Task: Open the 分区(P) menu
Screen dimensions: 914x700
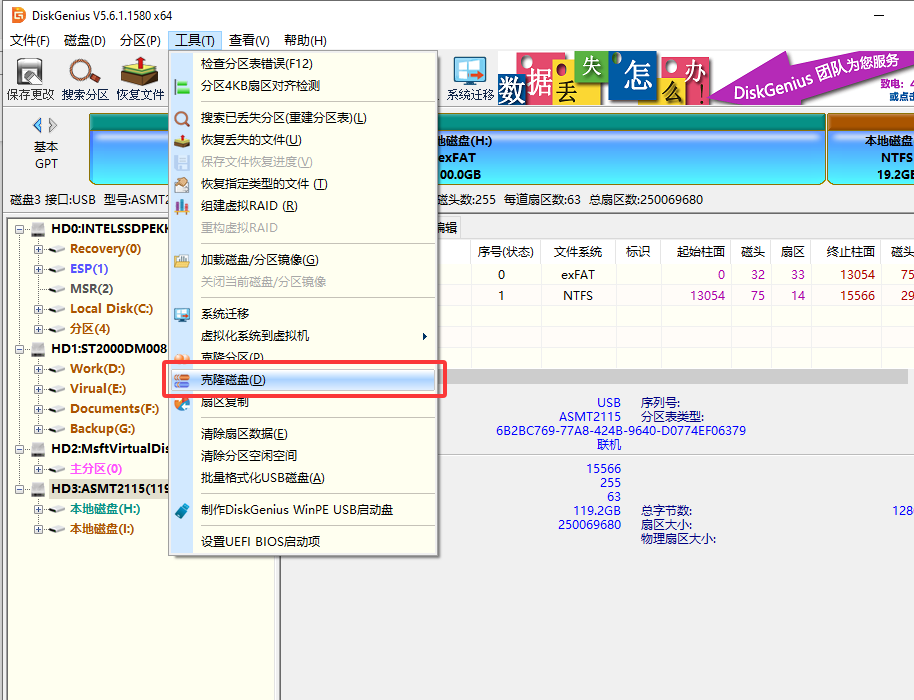Action: click(x=140, y=40)
